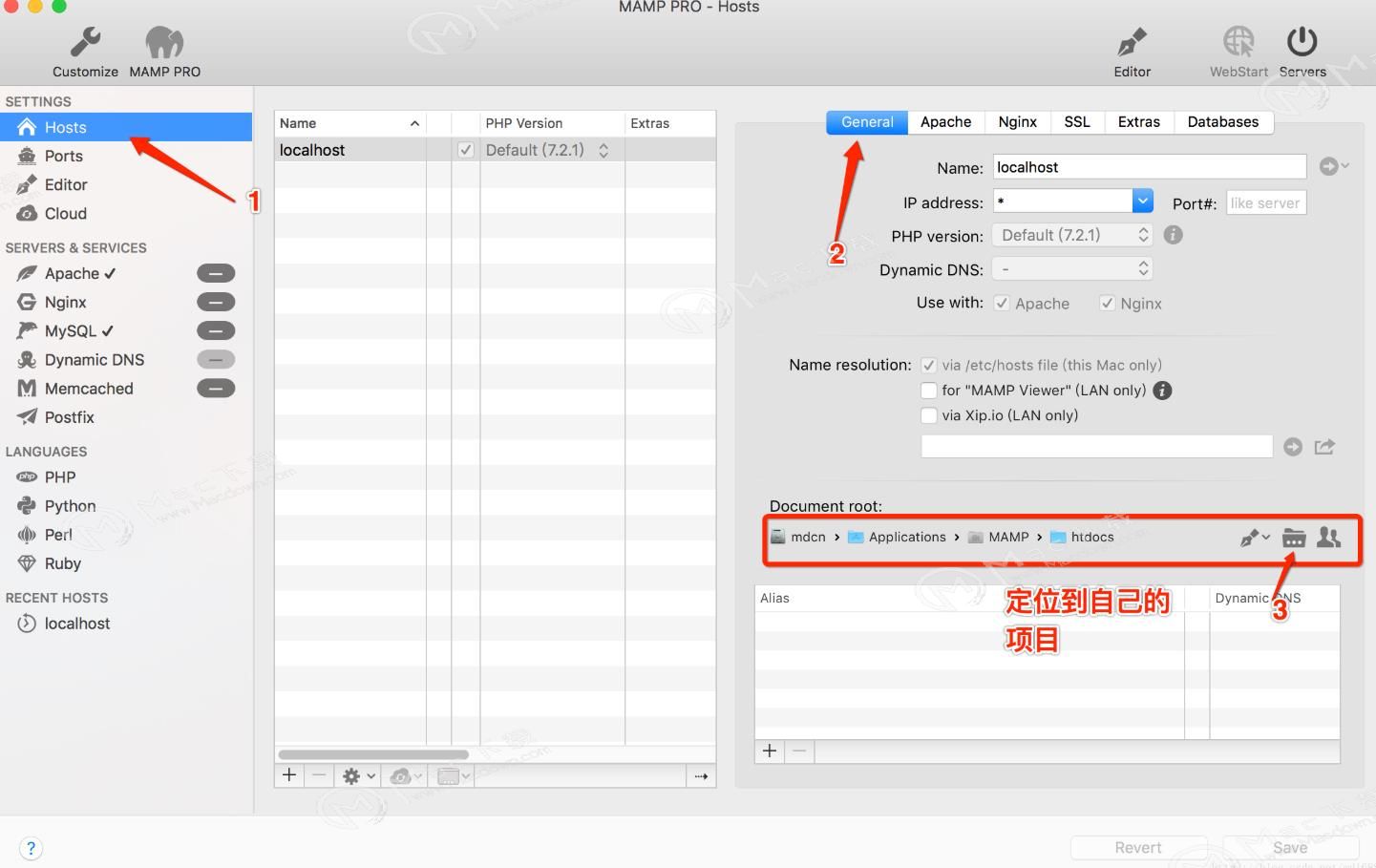Viewport: 1376px width, 868px height.
Task: Show MAMP Viewer info icon
Action: tap(1162, 390)
